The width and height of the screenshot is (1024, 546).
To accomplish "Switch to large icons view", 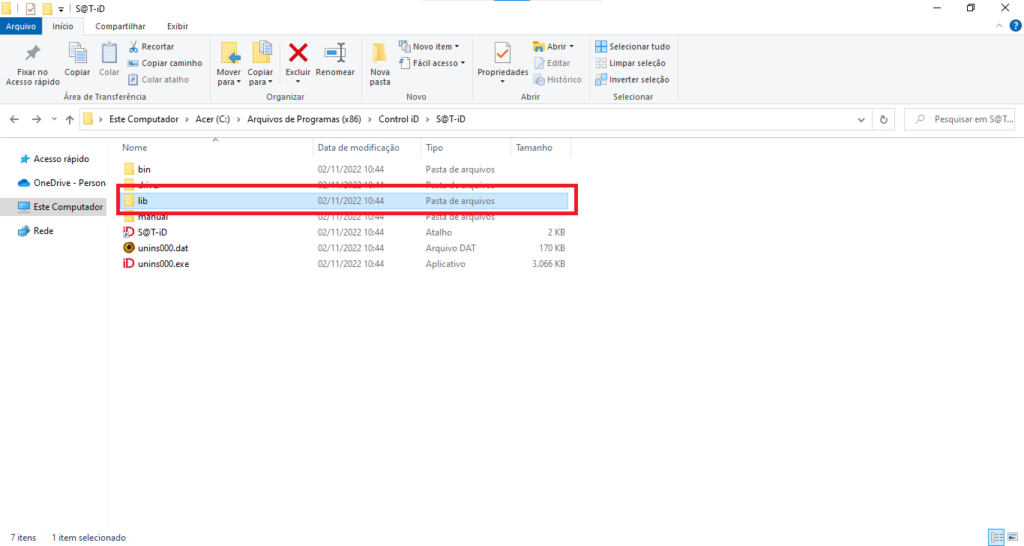I will click(1013, 538).
